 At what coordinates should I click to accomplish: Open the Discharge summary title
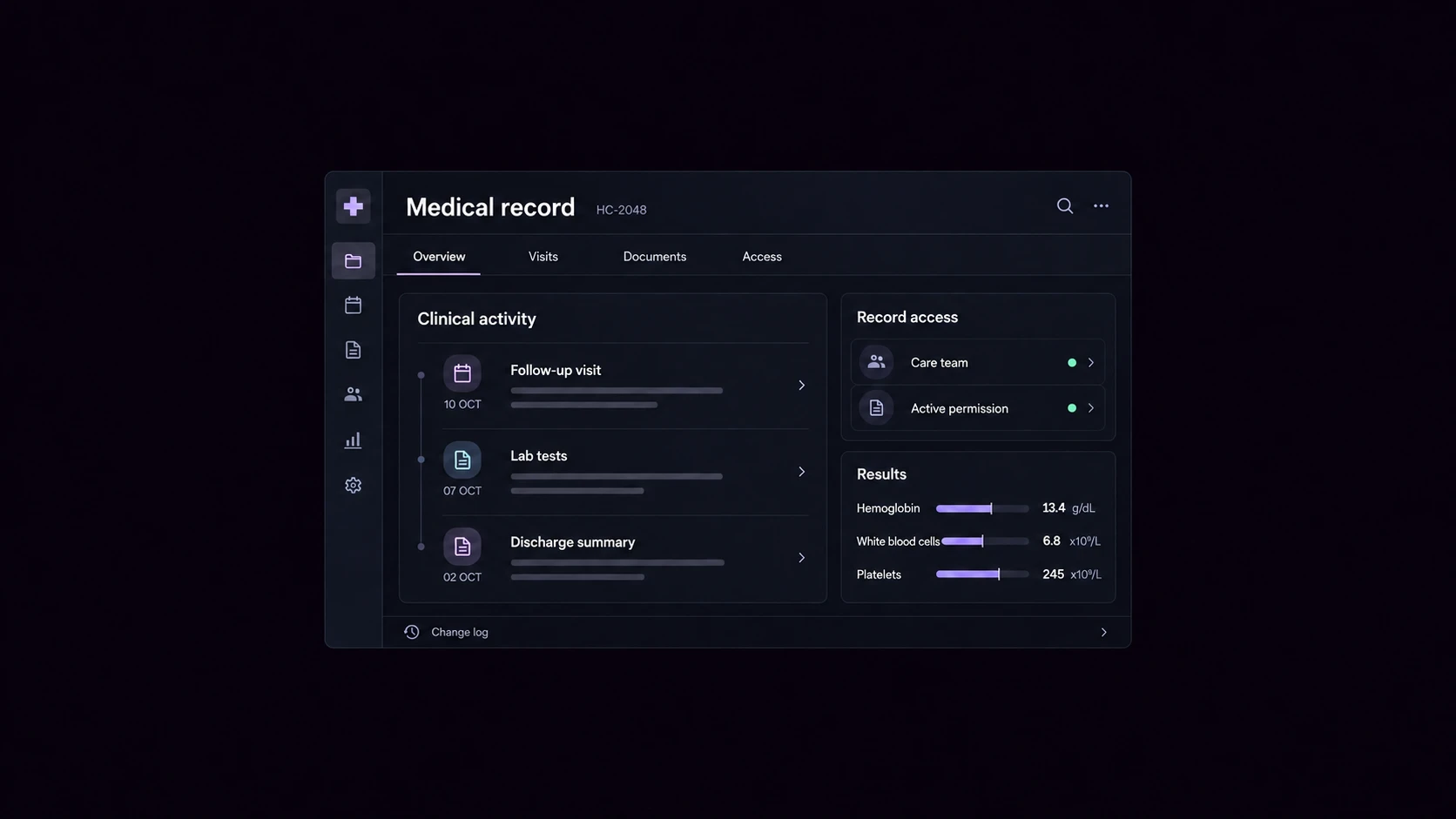573,542
